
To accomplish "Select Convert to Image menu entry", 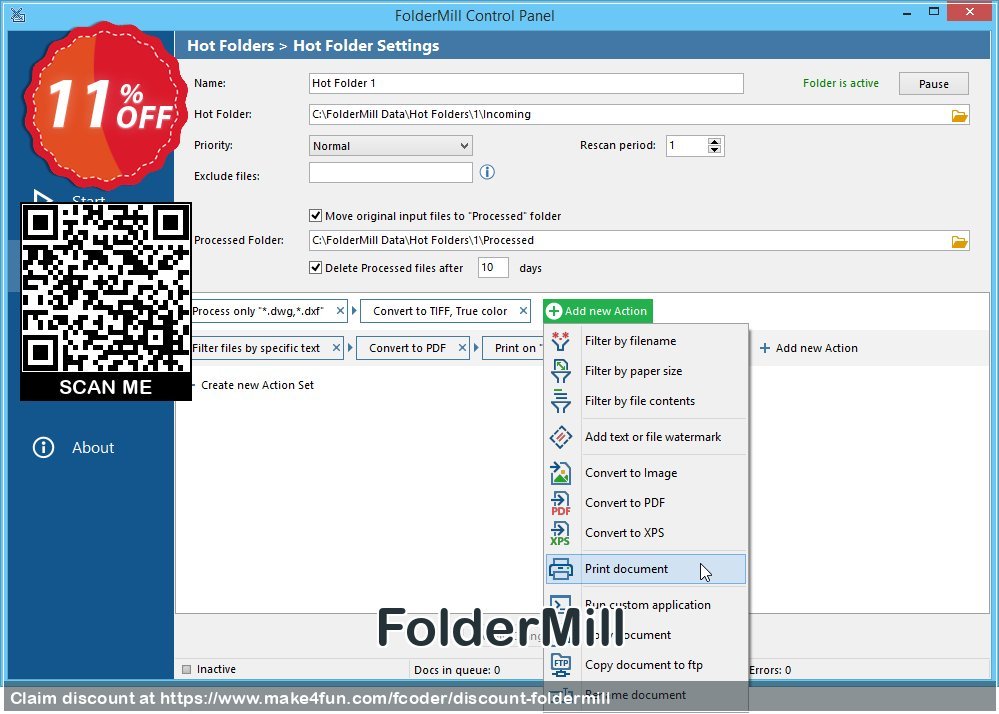I will coord(646,473).
